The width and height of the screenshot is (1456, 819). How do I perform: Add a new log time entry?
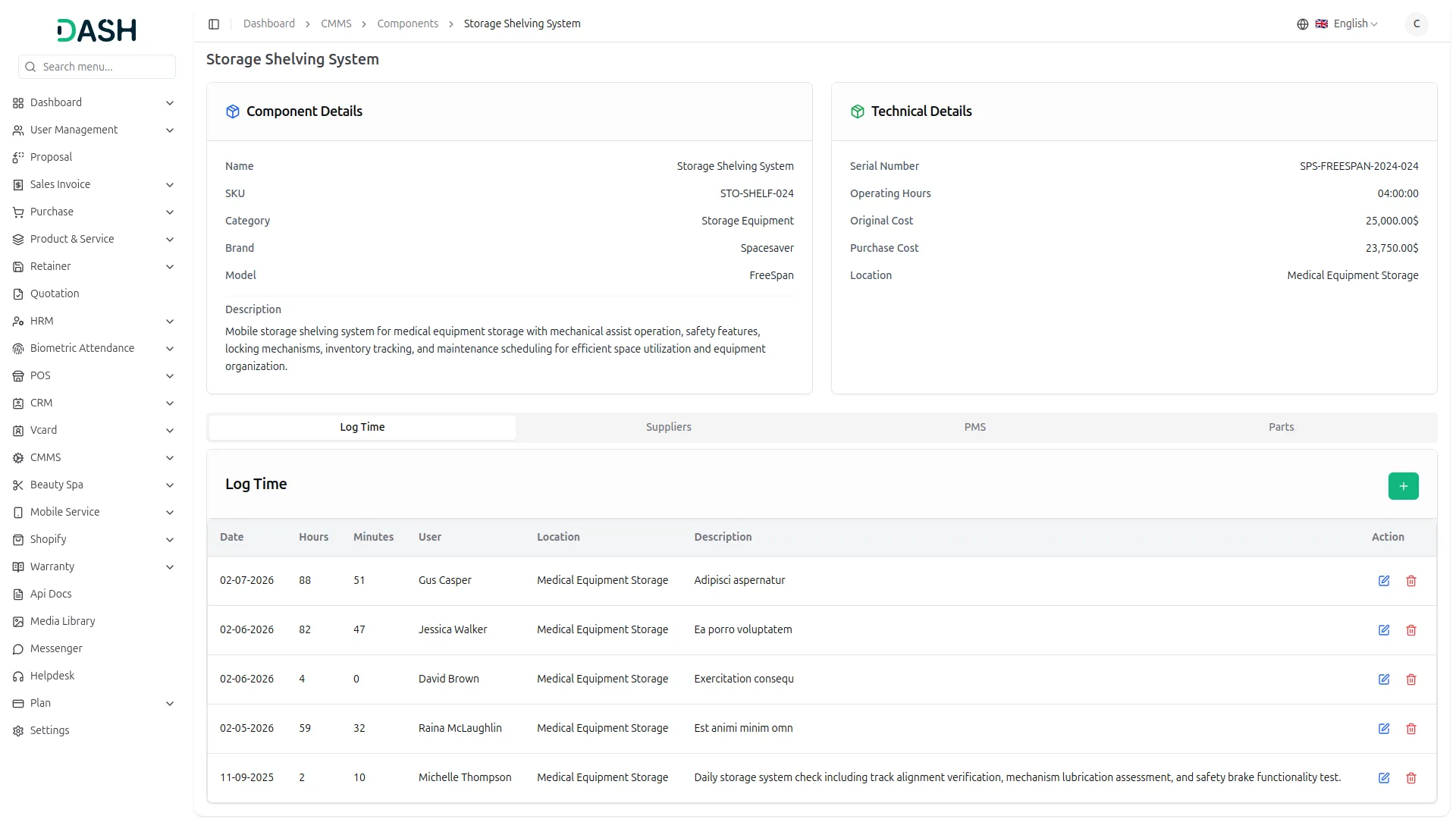click(1403, 486)
